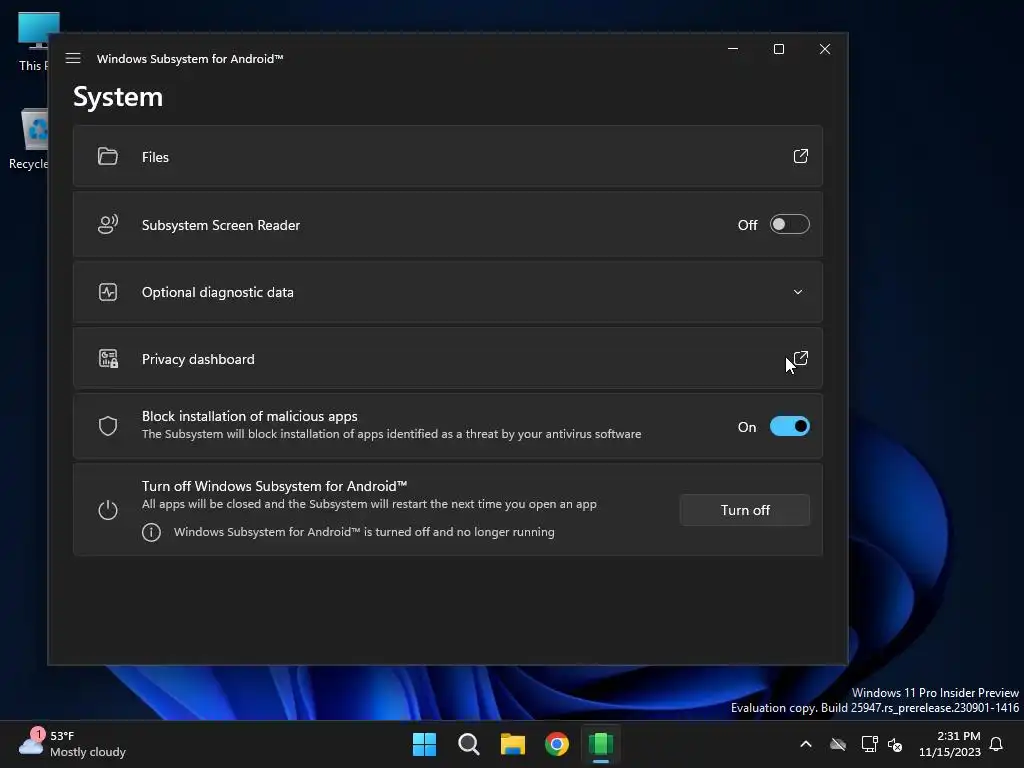Minimize the Windows Subsystem for Android window
Screen dimensions: 1024x768
(x=733, y=49)
